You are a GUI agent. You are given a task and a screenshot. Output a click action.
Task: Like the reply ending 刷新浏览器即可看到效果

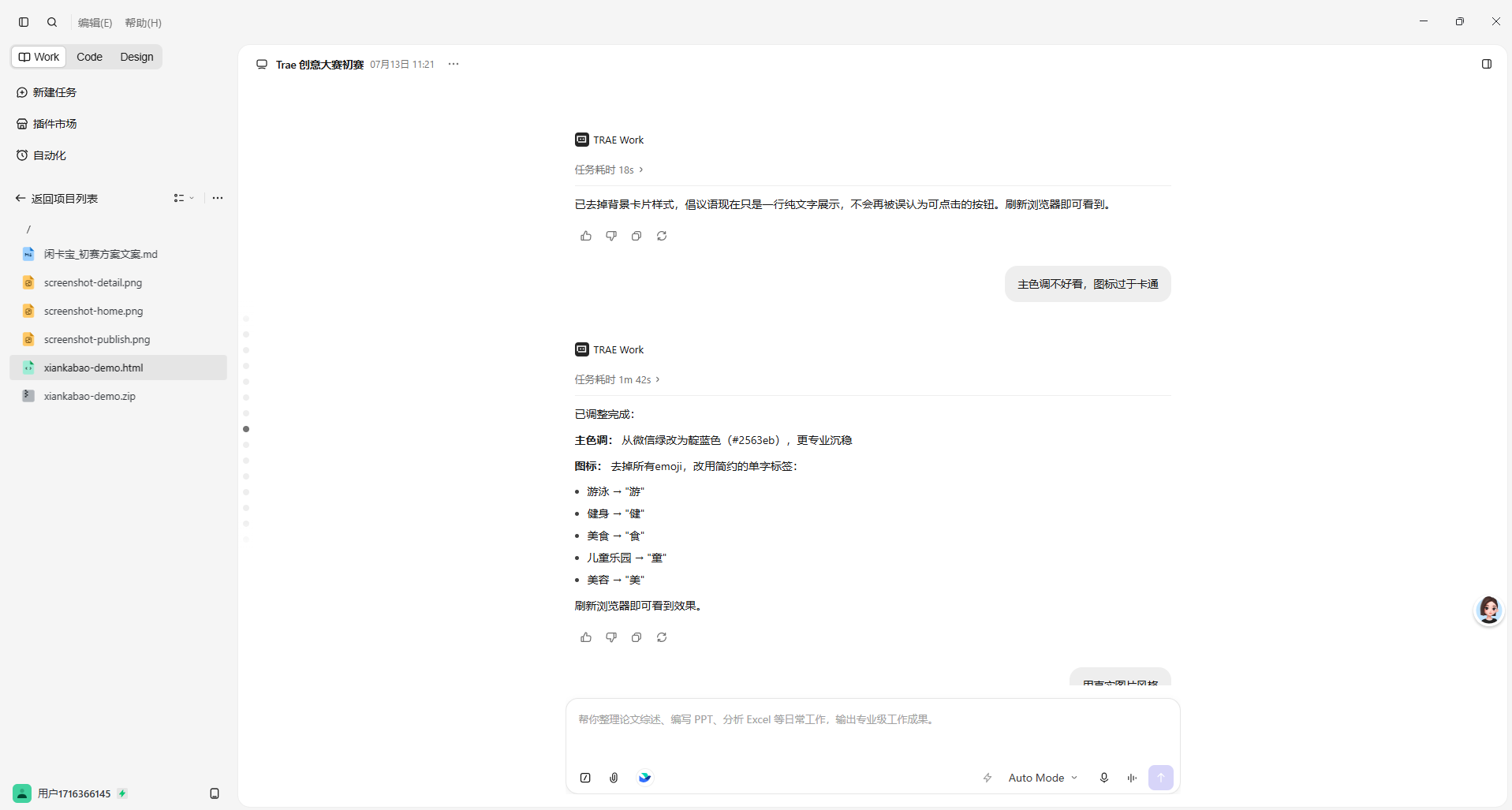coord(586,637)
